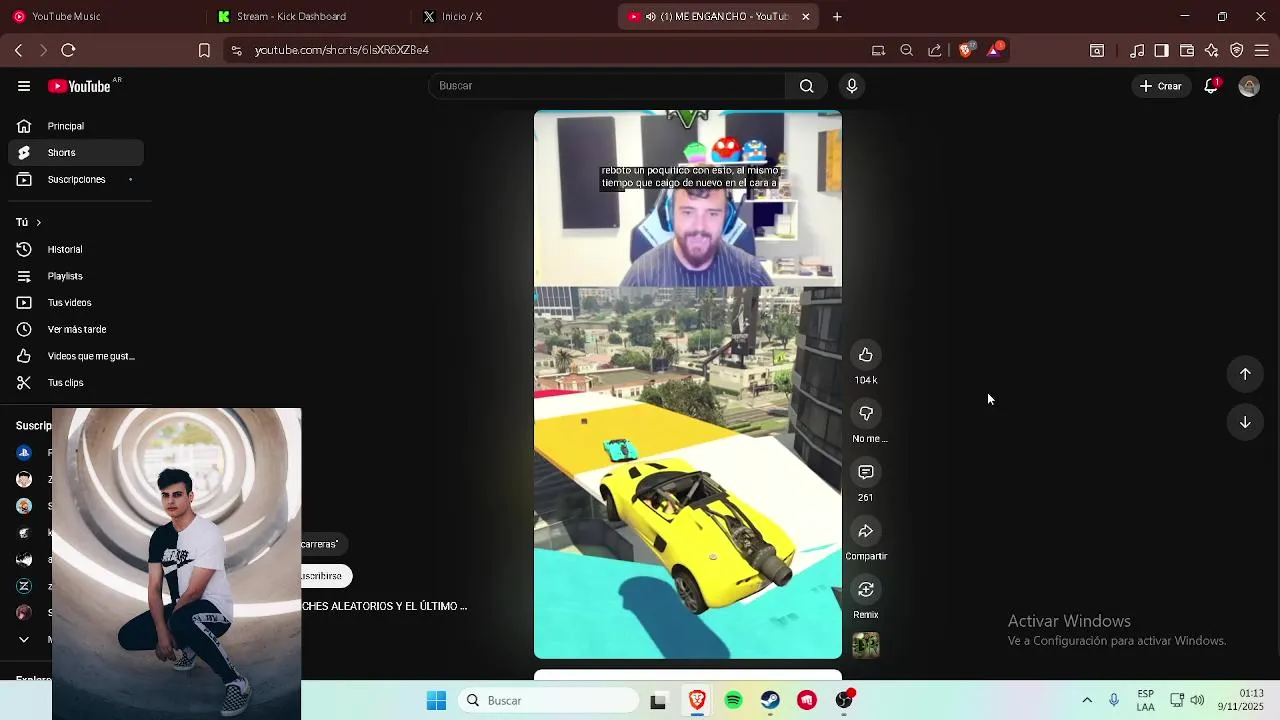
Task: Remix this Short
Action: [x=866, y=589]
